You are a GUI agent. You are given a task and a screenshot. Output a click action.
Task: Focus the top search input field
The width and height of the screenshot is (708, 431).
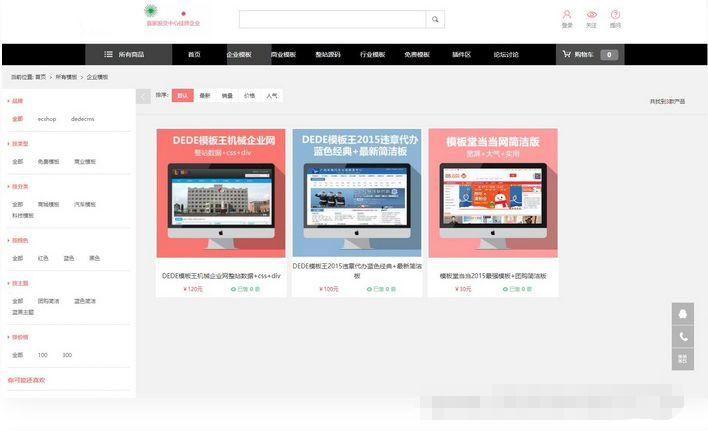coord(332,19)
